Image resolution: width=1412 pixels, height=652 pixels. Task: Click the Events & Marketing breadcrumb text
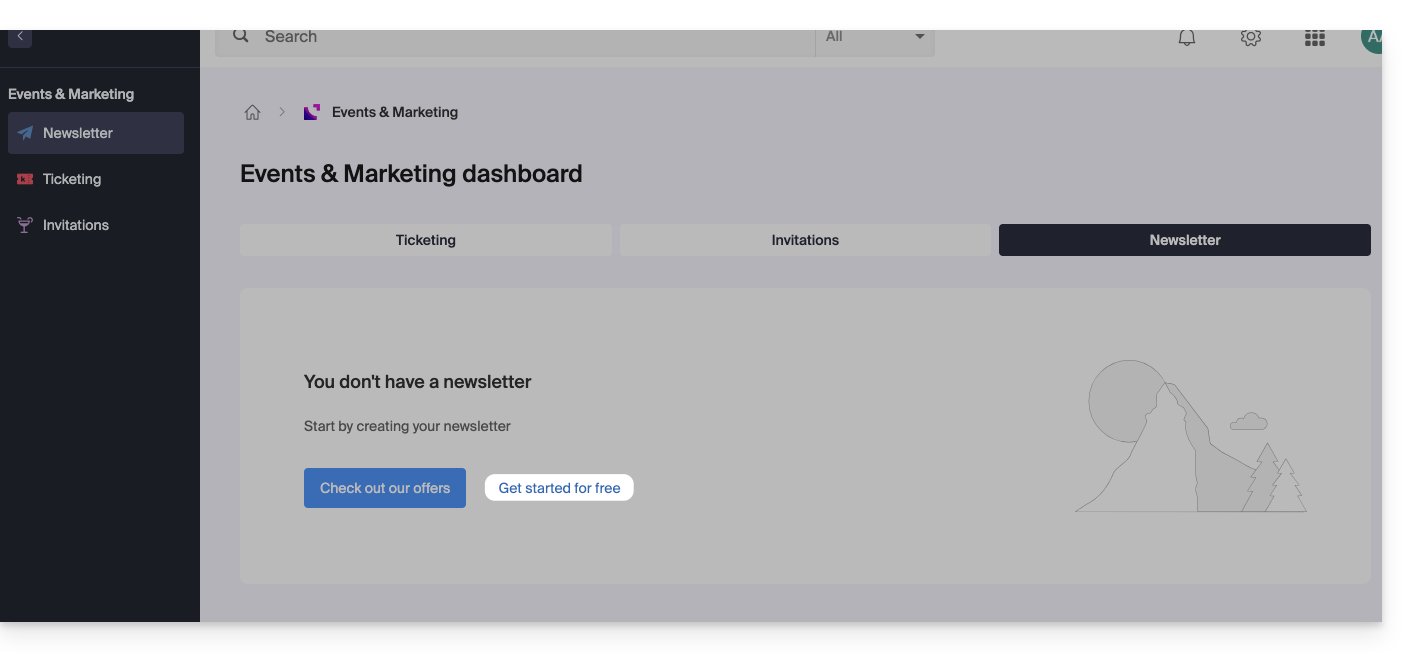395,112
